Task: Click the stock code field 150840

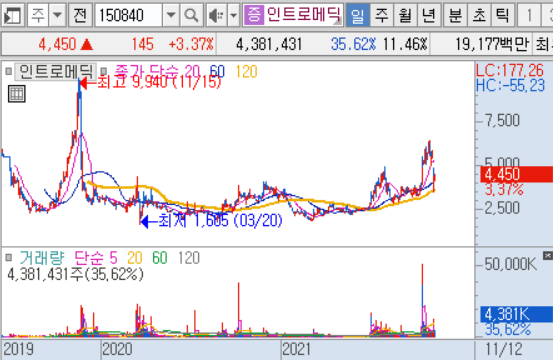Action: (x=129, y=15)
